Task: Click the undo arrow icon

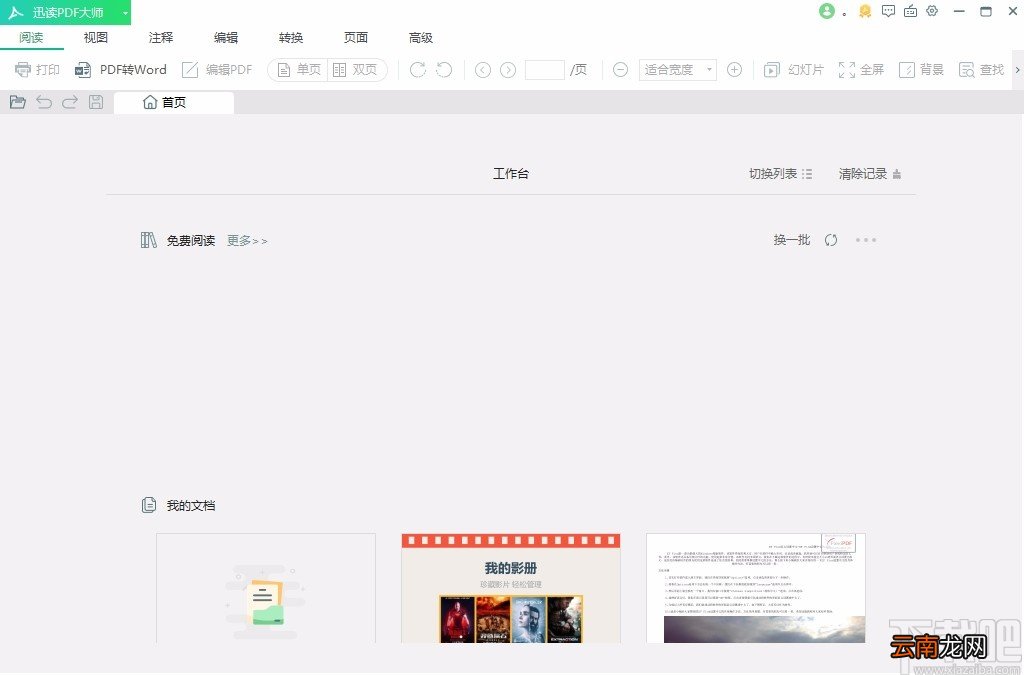Action: point(44,102)
